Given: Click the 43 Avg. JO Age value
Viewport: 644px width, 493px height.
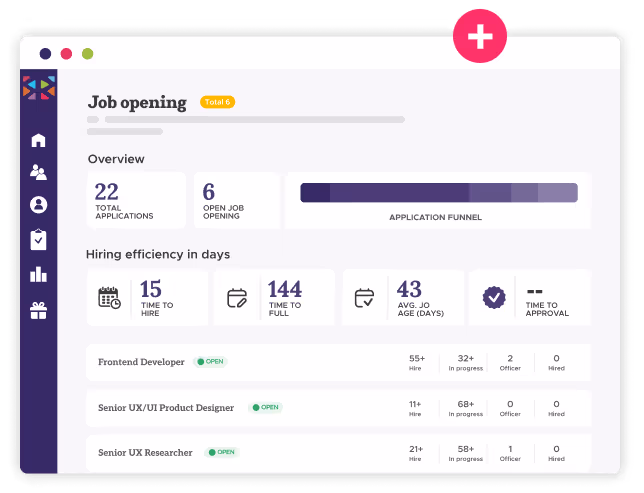Looking at the screenshot, I should (409, 289).
